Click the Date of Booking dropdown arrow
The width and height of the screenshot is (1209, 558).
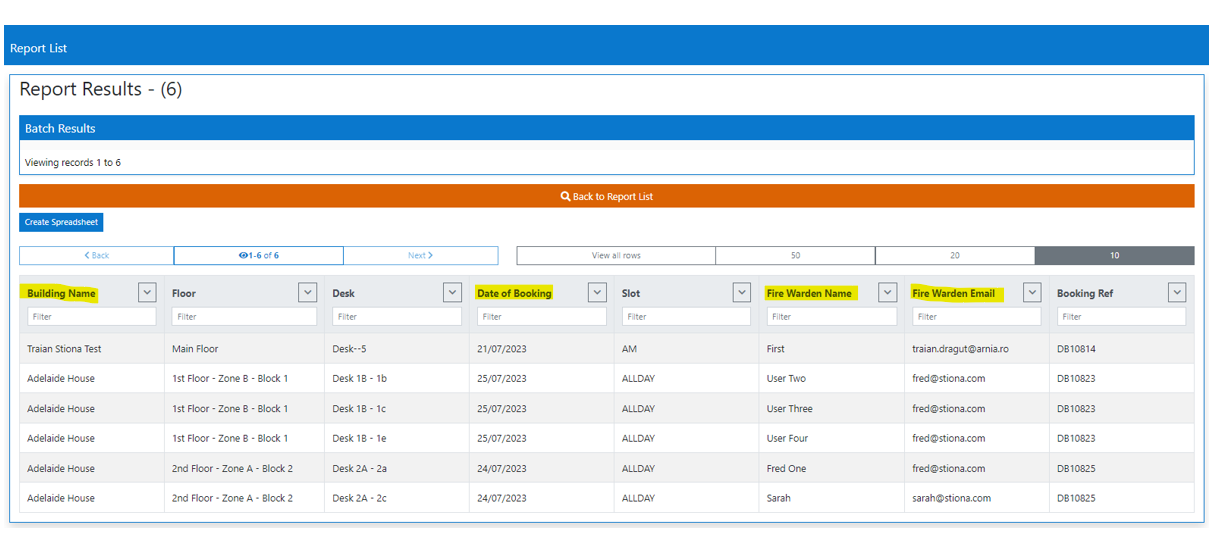597,292
